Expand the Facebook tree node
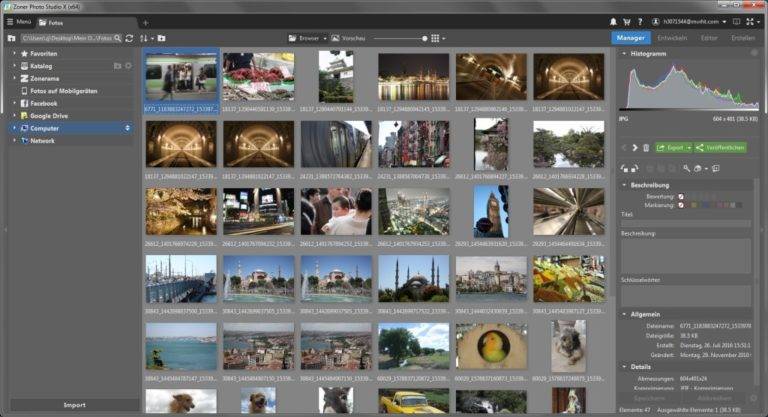Image resolution: width=768 pixels, height=417 pixels. (x=14, y=103)
